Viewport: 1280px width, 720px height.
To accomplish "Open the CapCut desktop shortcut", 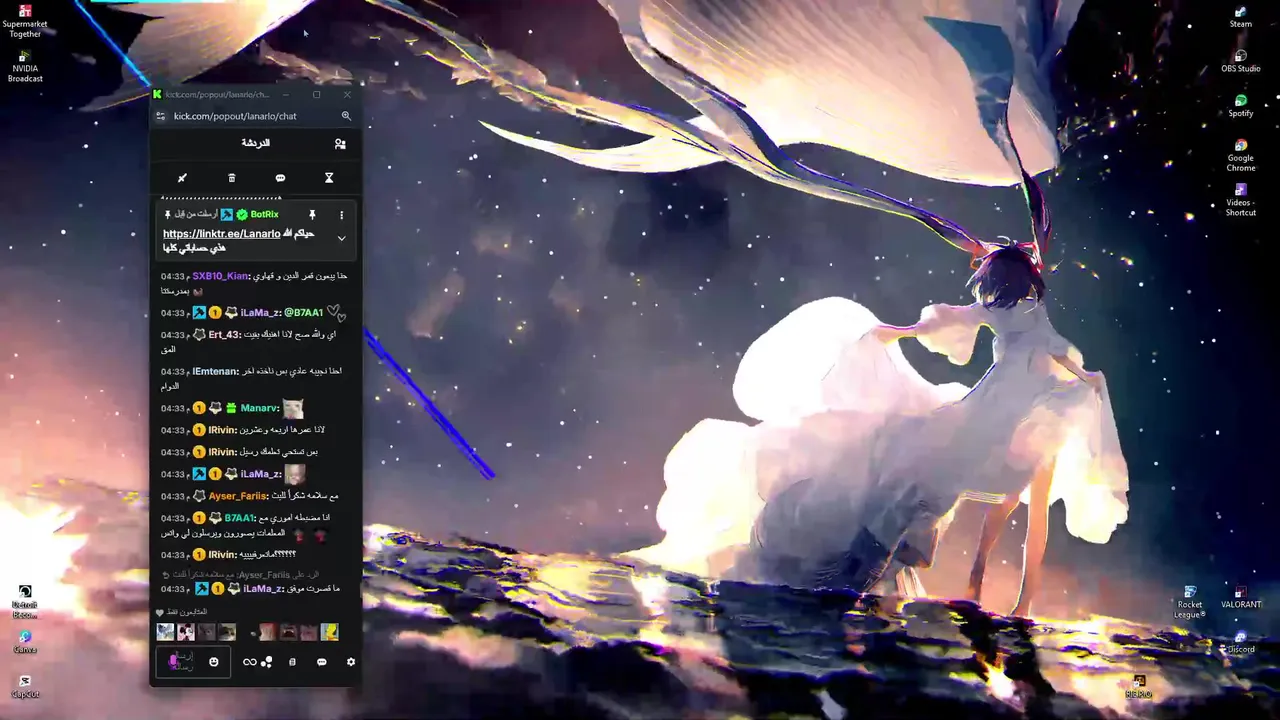I will point(25,687).
